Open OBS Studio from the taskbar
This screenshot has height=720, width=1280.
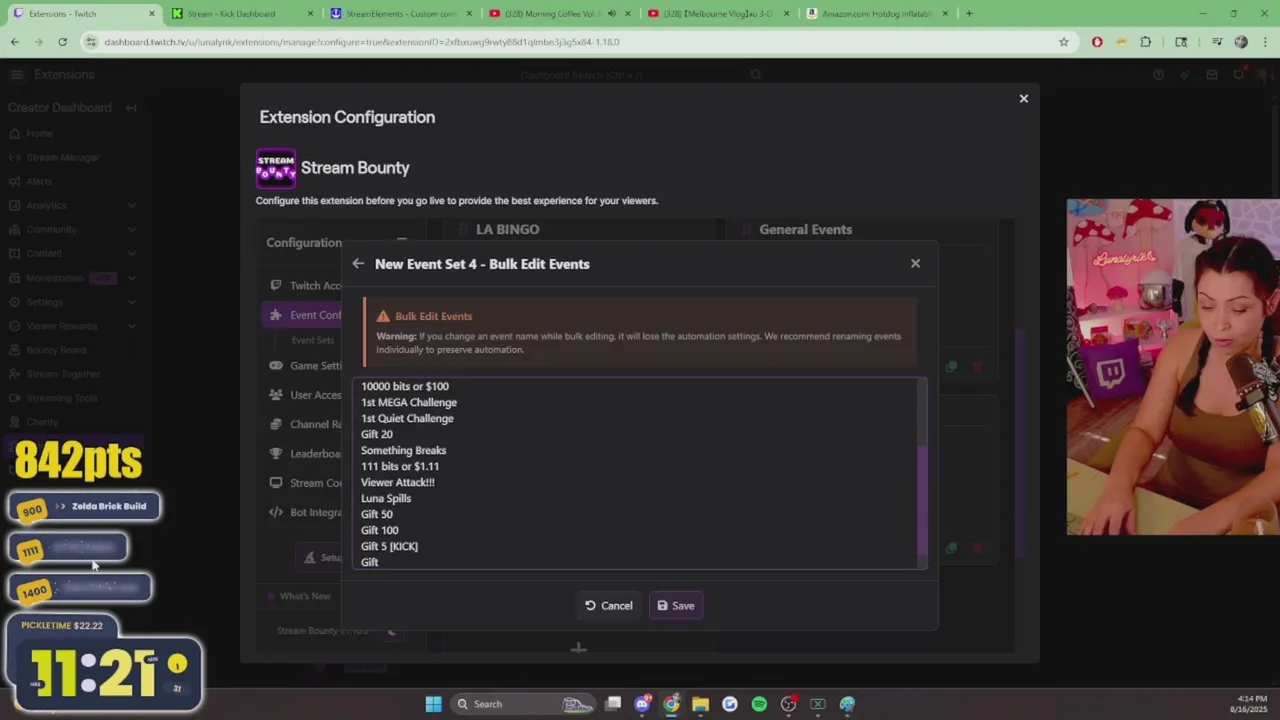(x=788, y=704)
